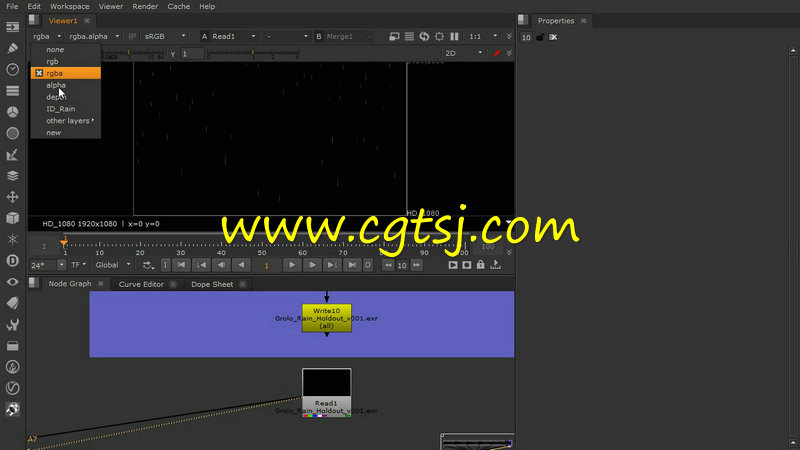Open the ToolSets wrench icon

(x=12, y=324)
